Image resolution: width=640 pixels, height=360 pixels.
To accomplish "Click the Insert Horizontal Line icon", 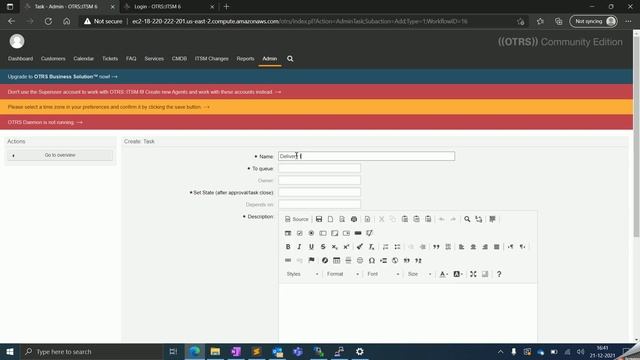I will tap(348, 260).
